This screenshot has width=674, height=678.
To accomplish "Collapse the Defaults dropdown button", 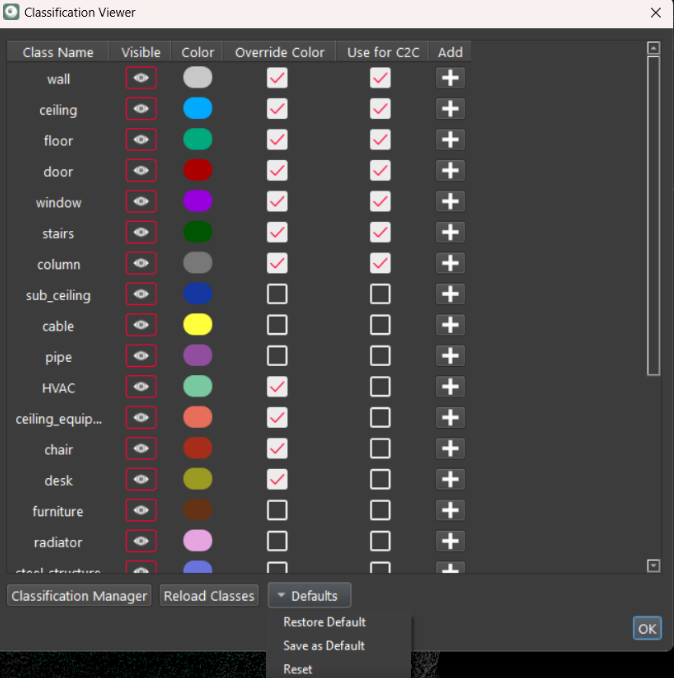I will point(309,596).
